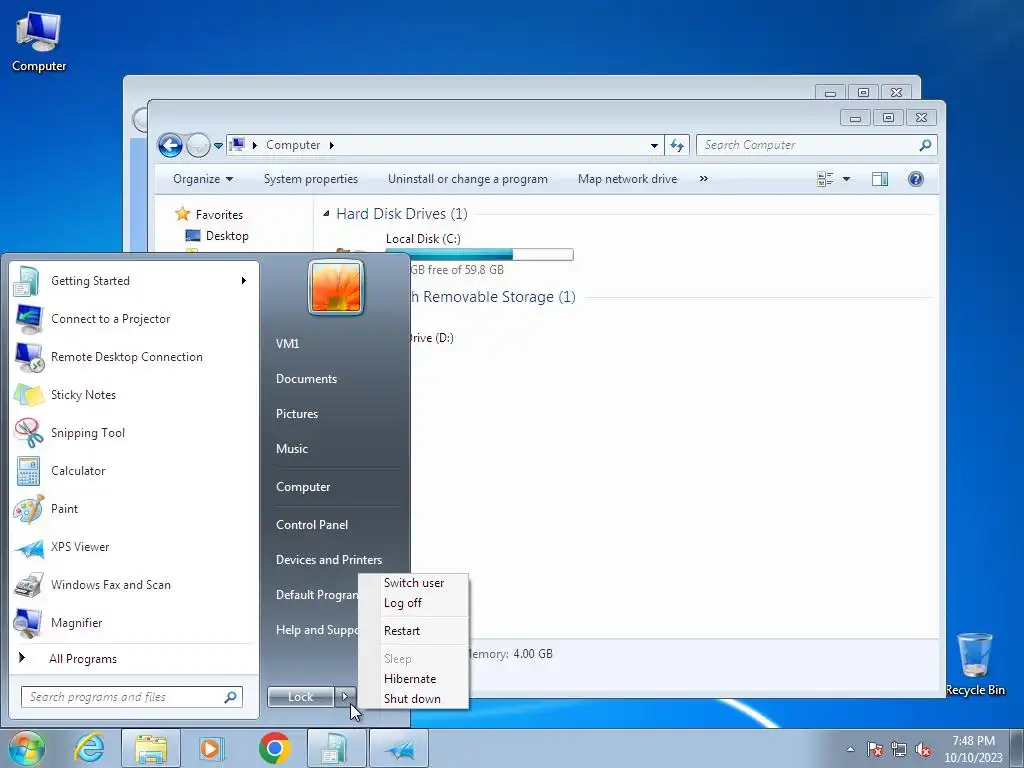The image size is (1024, 768).
Task: Open Computer from Start menu right pane
Action: tap(303, 487)
